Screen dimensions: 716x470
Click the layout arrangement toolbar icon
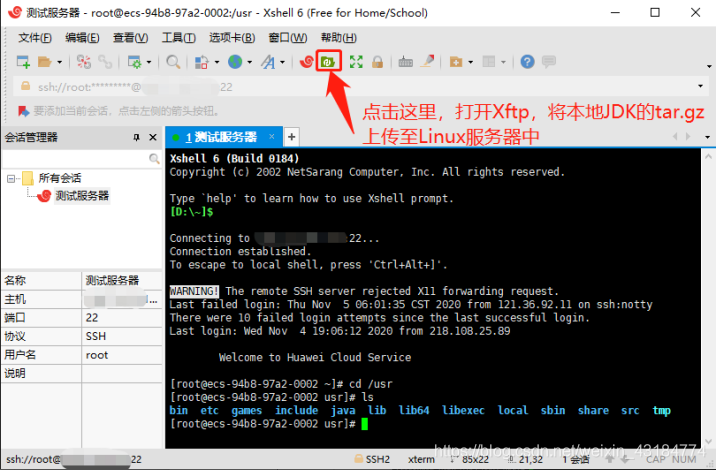coord(489,62)
